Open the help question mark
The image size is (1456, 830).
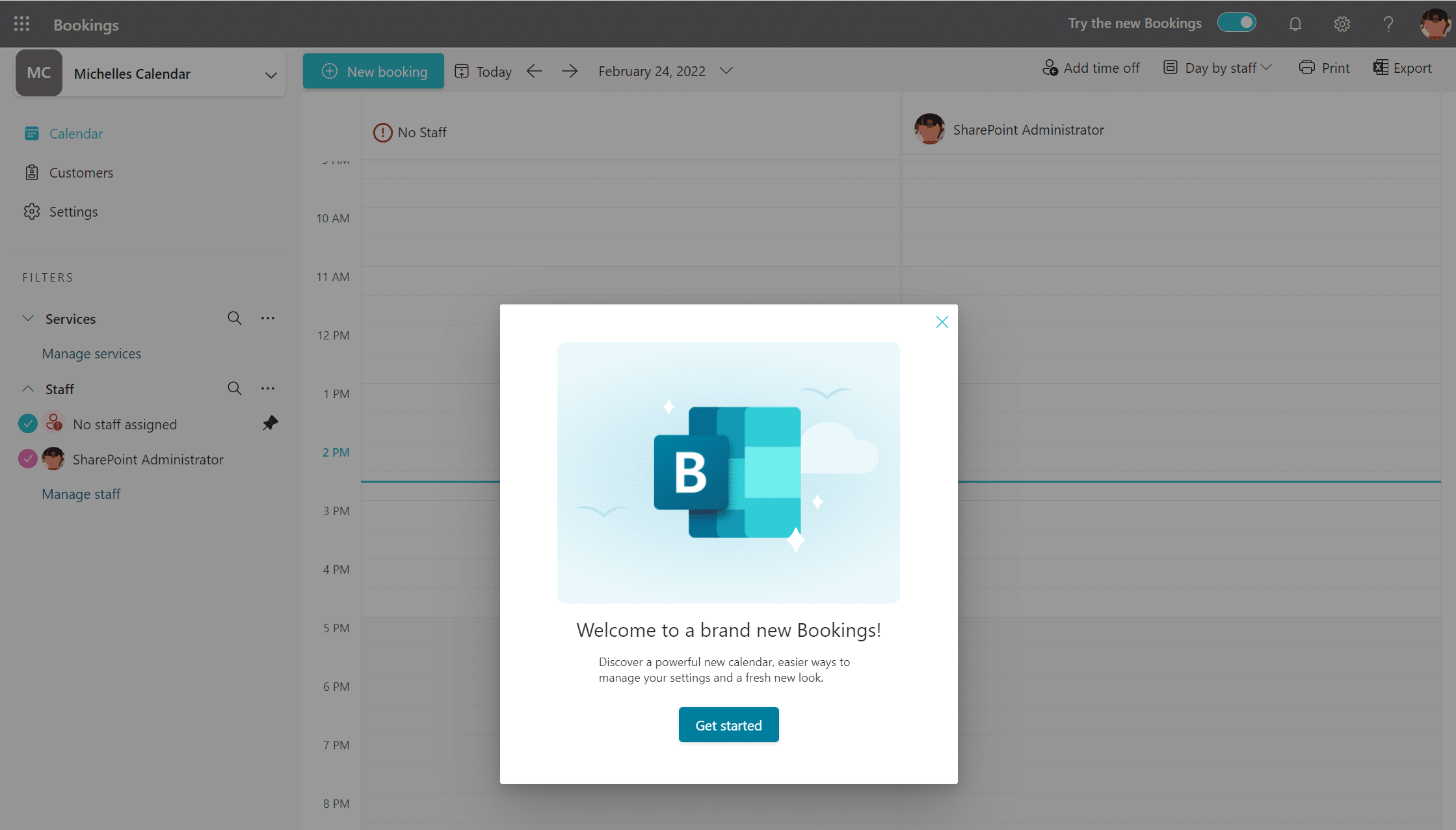[x=1388, y=24]
